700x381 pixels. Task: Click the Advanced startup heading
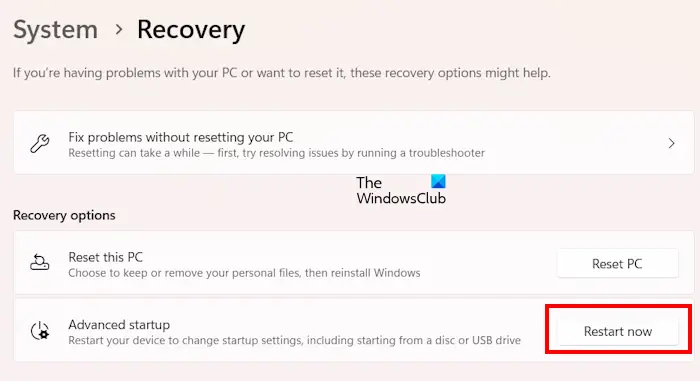click(119, 325)
